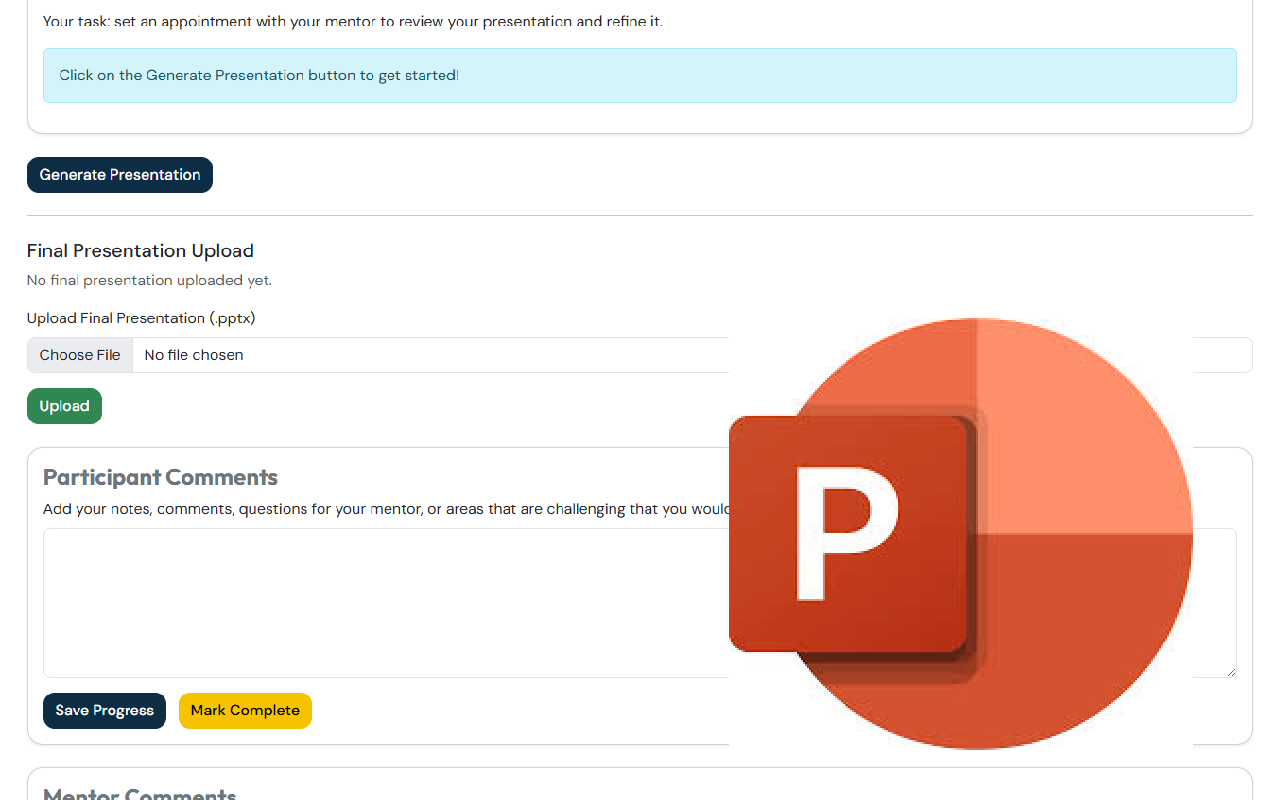Grab the comments box resize handle
1280x800 pixels.
[1231, 672]
